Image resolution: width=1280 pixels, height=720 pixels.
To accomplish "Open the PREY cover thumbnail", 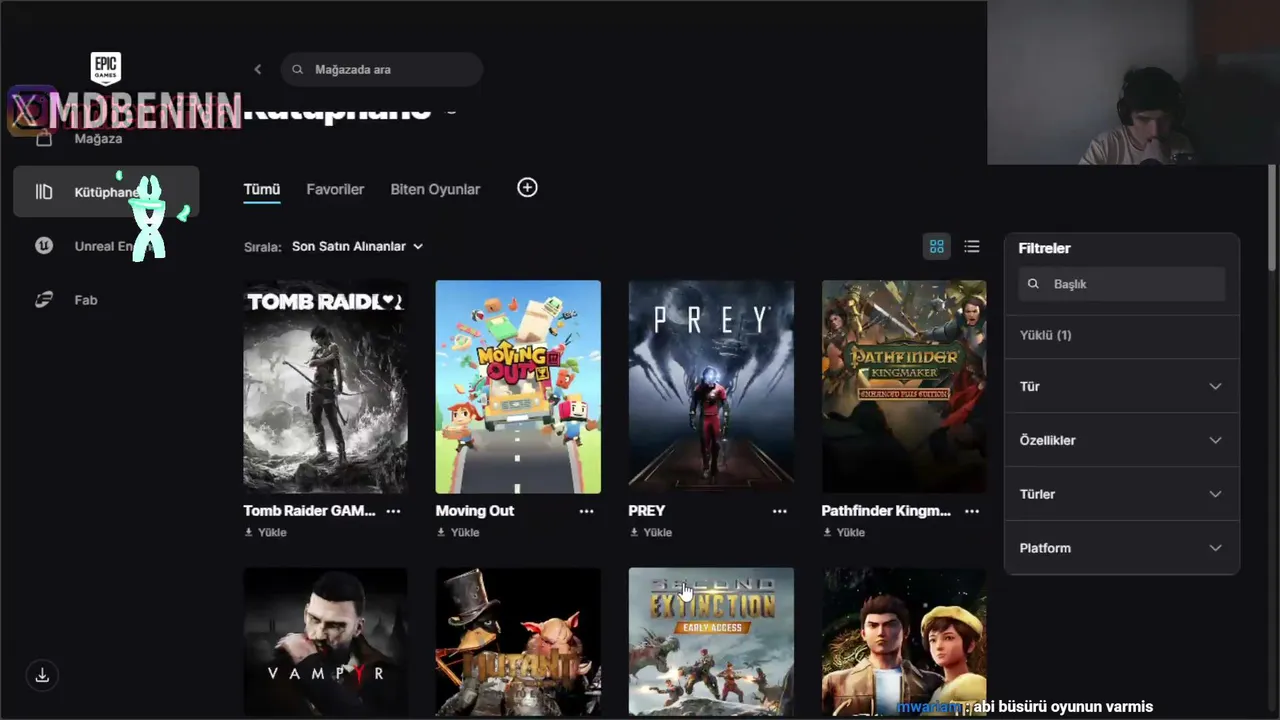I will 711,387.
